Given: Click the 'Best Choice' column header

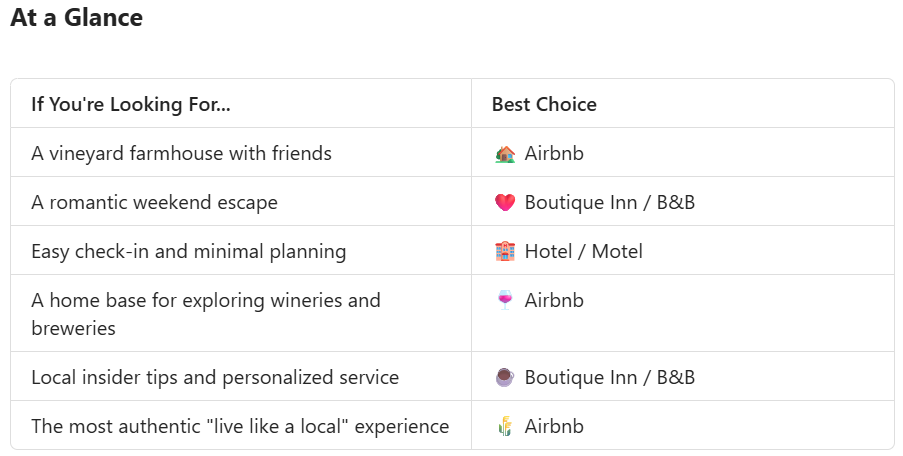Looking at the screenshot, I should click(x=544, y=104).
